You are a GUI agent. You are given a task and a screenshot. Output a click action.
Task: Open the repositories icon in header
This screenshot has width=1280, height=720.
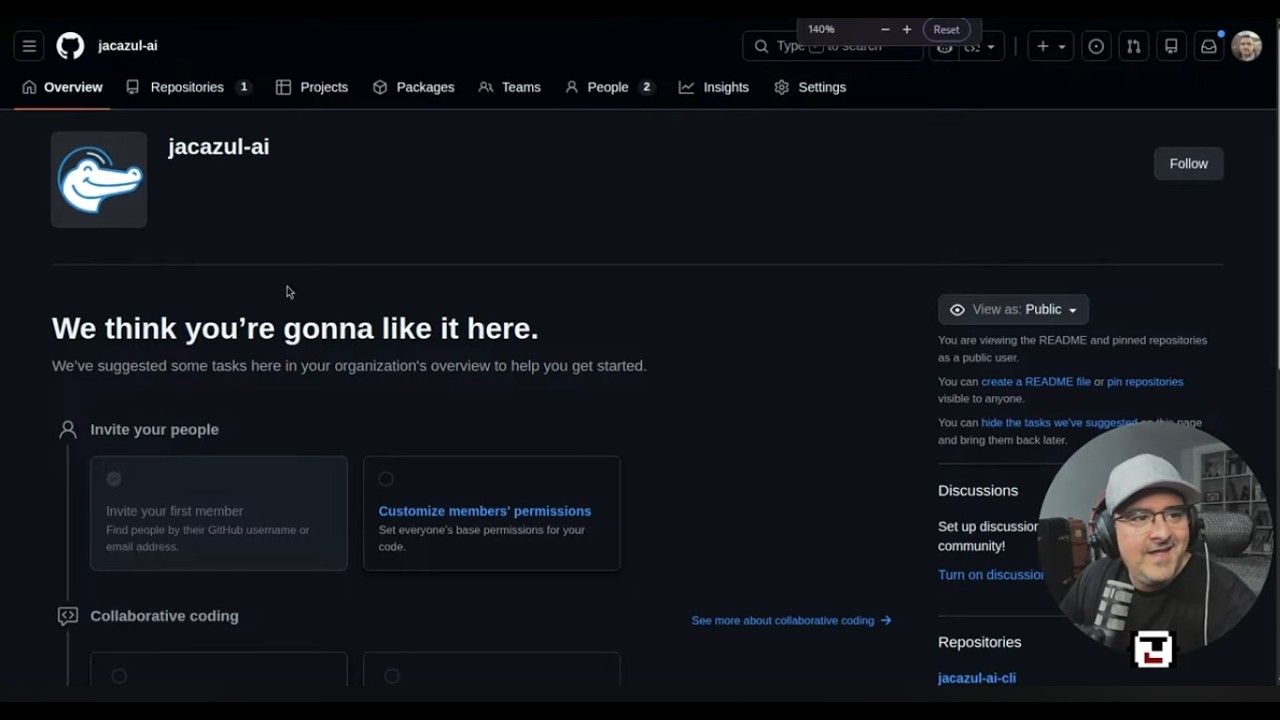pos(1171,46)
